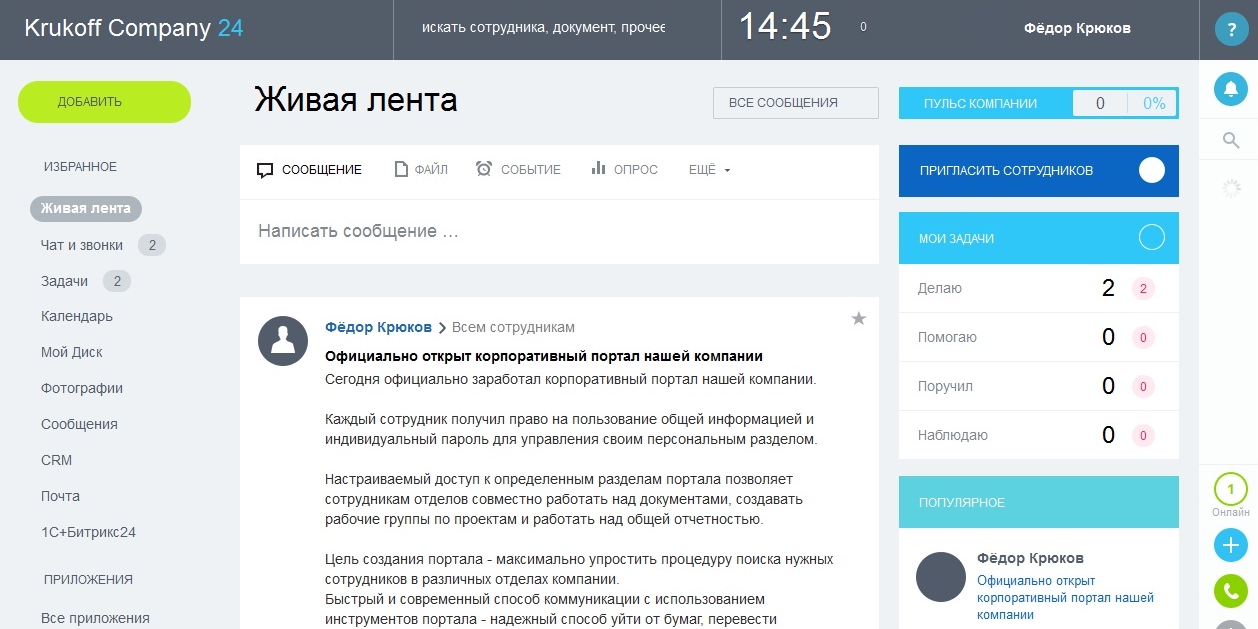This screenshot has height=629, width=1258.
Task: Open Задачи in left menu
Action: (64, 281)
